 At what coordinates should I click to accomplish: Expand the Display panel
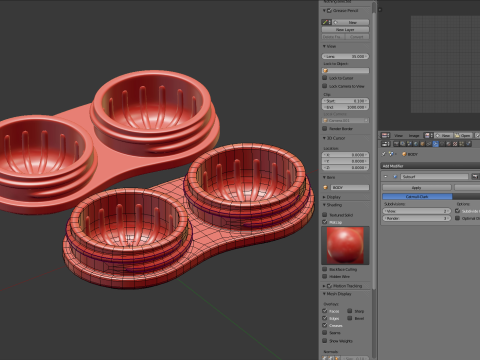324,197
